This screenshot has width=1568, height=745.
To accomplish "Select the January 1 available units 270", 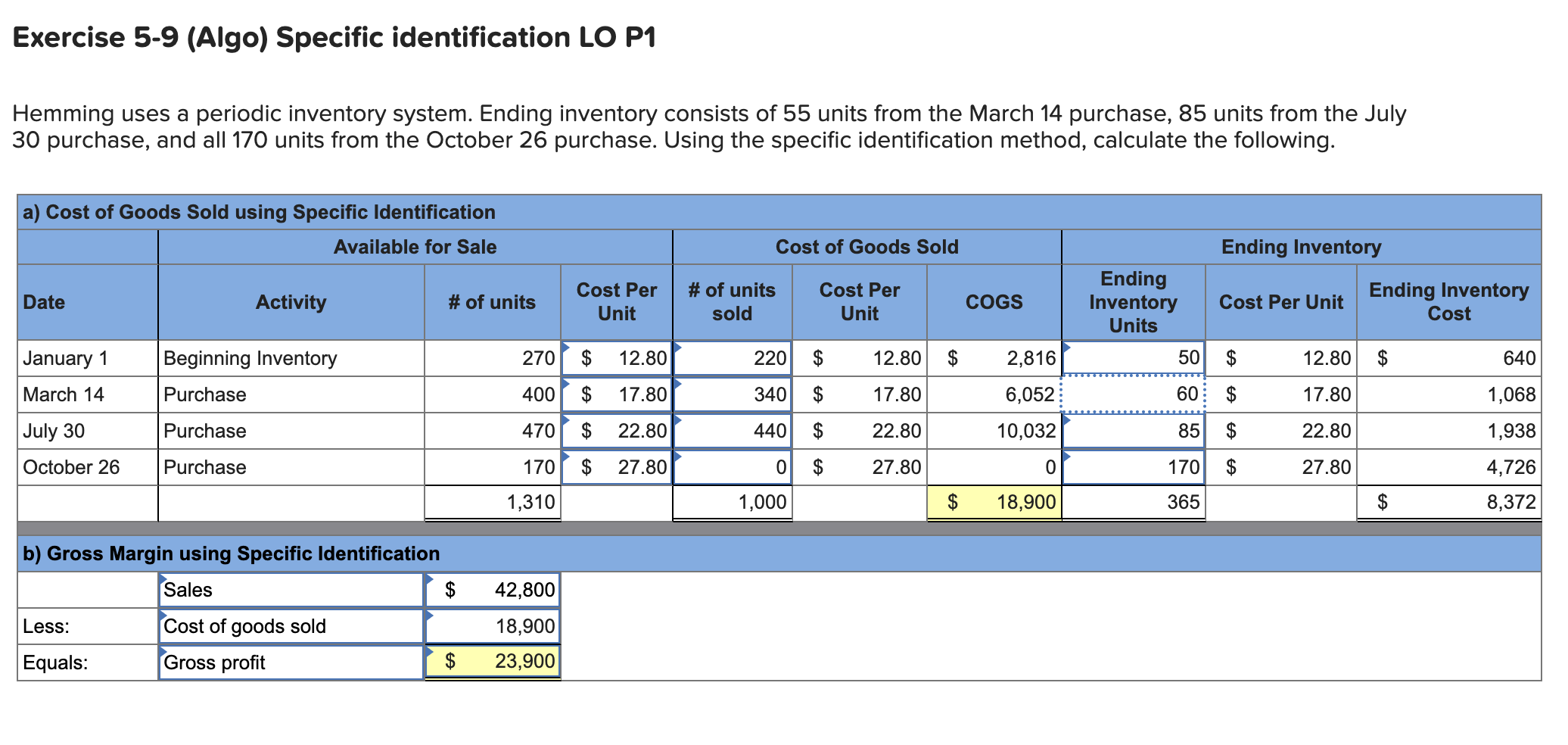I will 493,358.
